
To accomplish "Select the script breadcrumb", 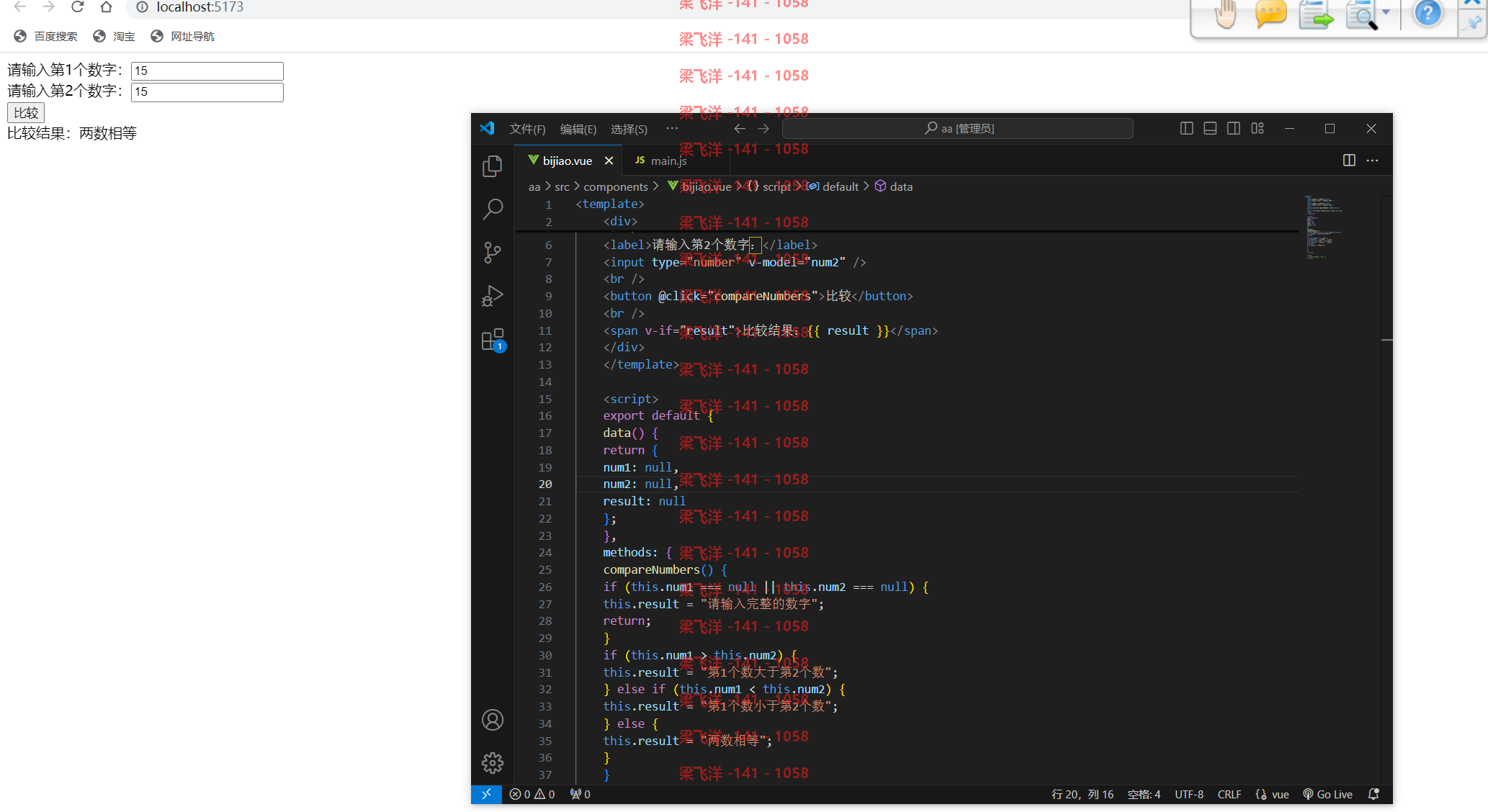I will (768, 186).
